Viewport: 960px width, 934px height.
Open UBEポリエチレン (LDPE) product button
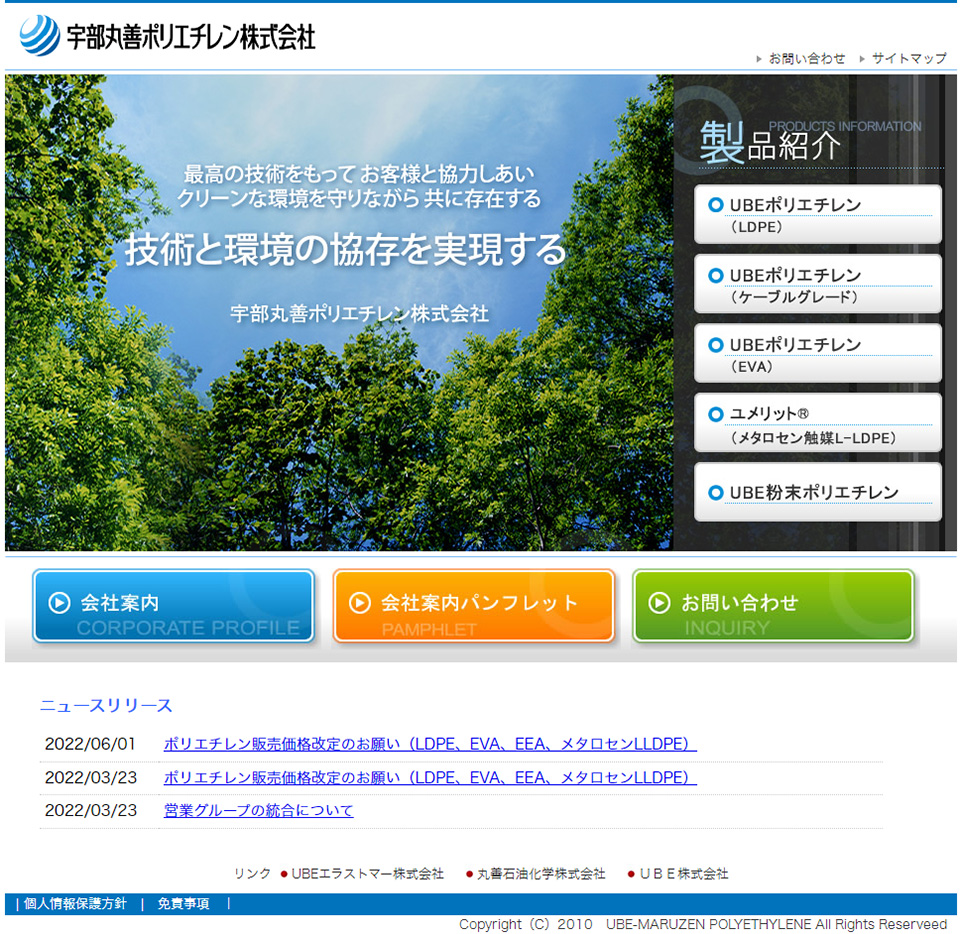(x=817, y=214)
